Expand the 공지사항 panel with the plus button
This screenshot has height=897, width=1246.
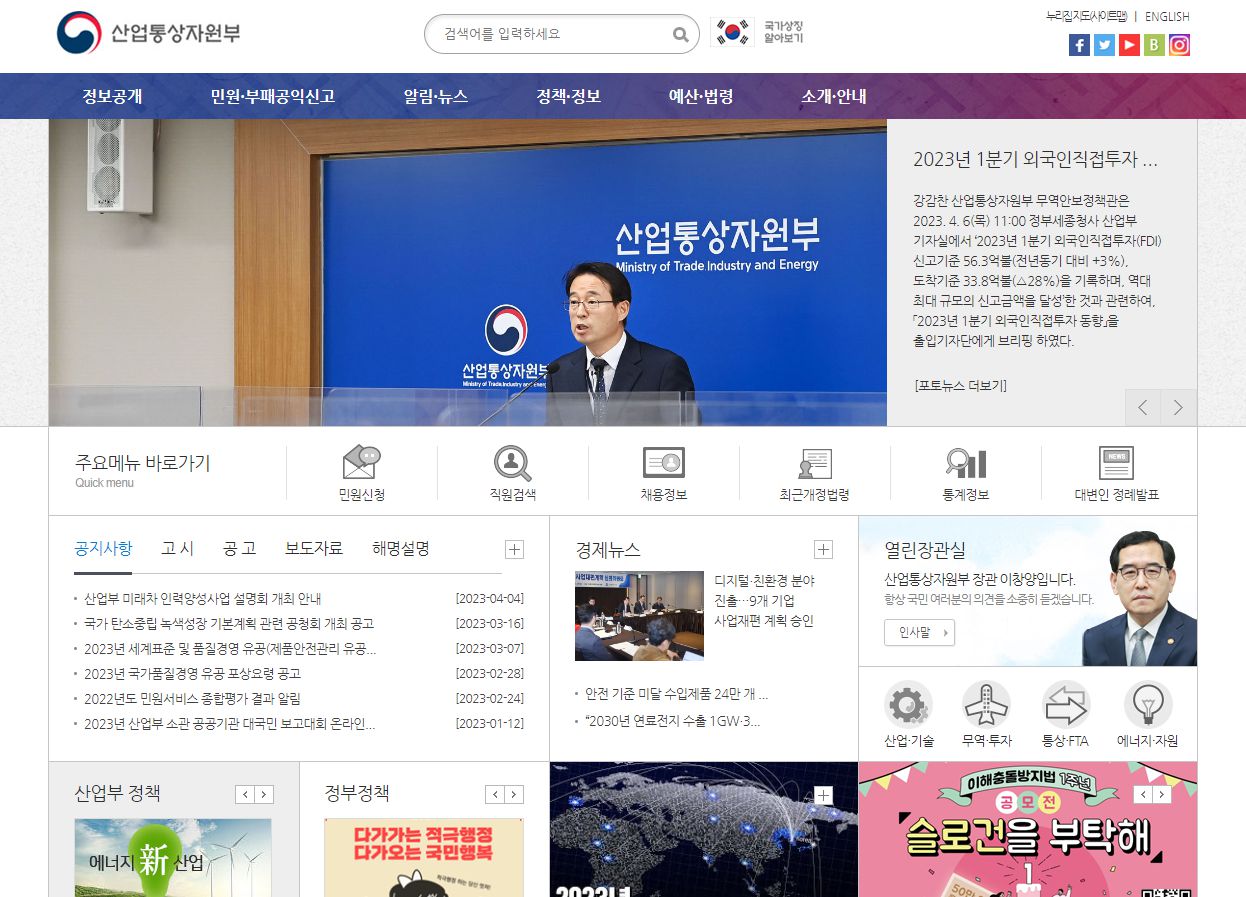pyautogui.click(x=514, y=549)
